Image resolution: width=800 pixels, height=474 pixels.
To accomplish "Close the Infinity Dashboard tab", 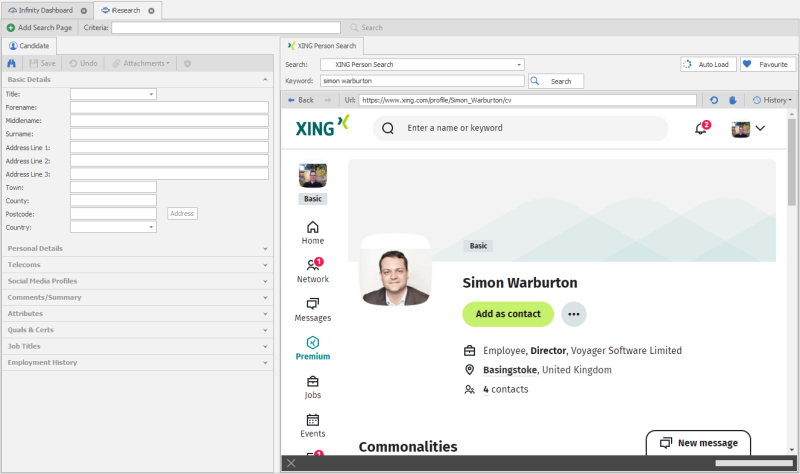I will [84, 11].
